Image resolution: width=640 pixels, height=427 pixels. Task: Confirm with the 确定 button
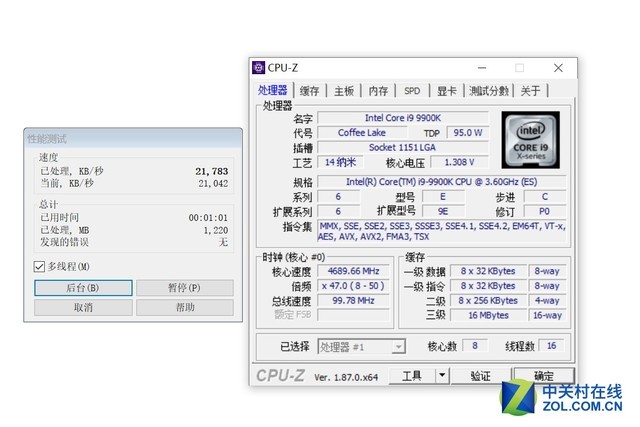[x=544, y=375]
